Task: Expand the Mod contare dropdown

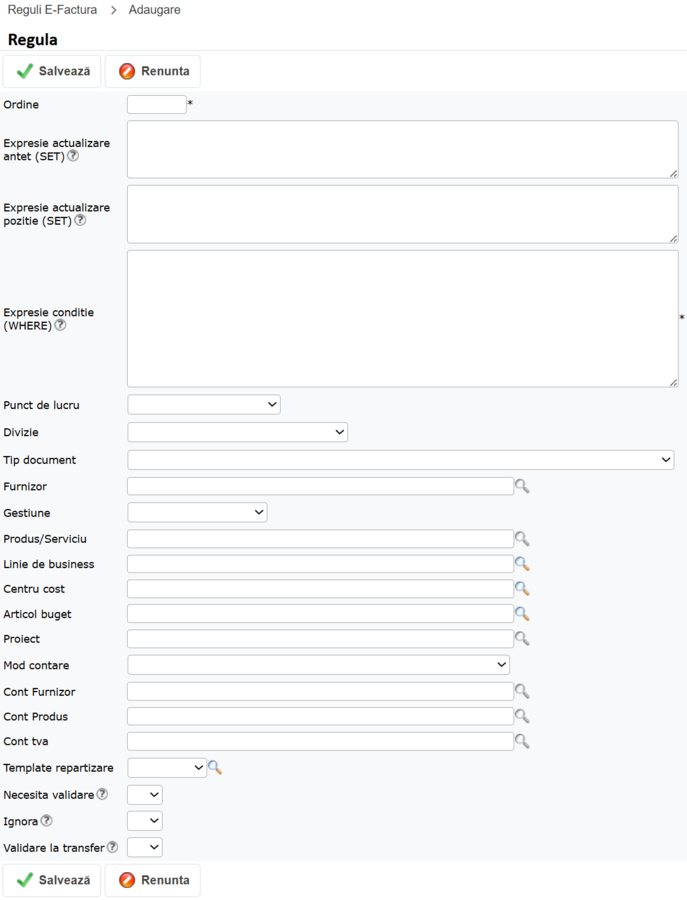Action: tap(318, 665)
